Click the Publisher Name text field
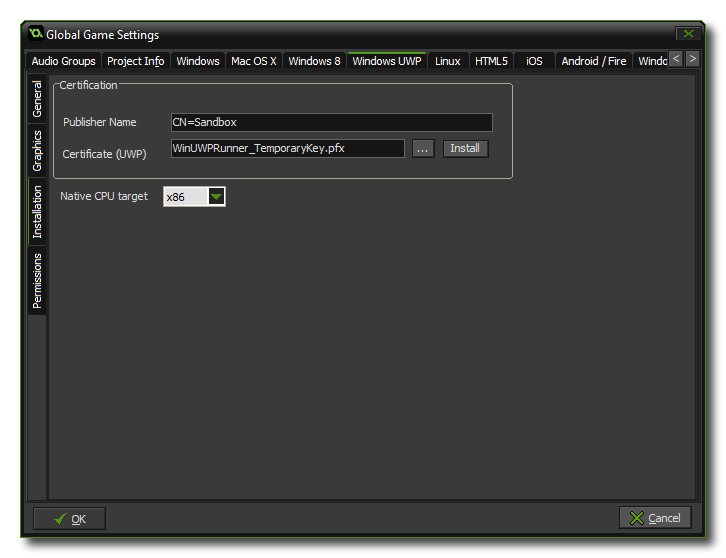726x558 pixels. pyautogui.click(x=331, y=122)
